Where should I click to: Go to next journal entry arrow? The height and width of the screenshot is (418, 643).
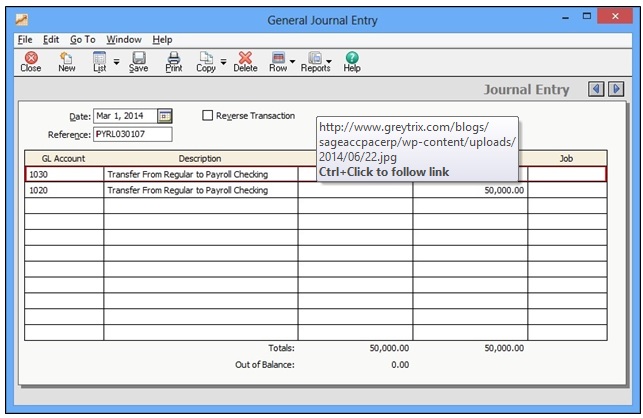(616, 89)
